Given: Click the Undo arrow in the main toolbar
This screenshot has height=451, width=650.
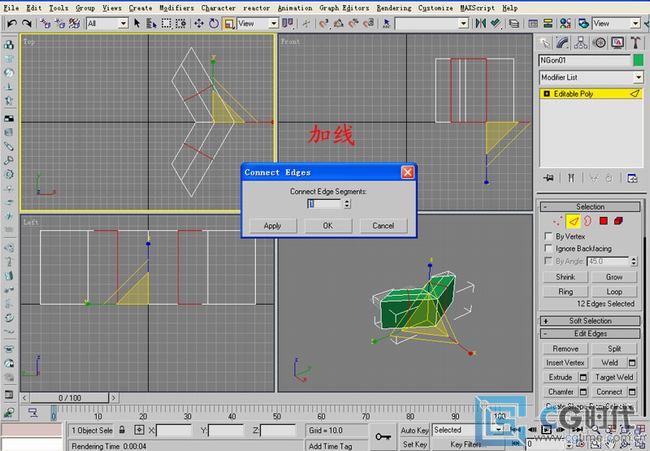Looking at the screenshot, I should click(x=12, y=24).
